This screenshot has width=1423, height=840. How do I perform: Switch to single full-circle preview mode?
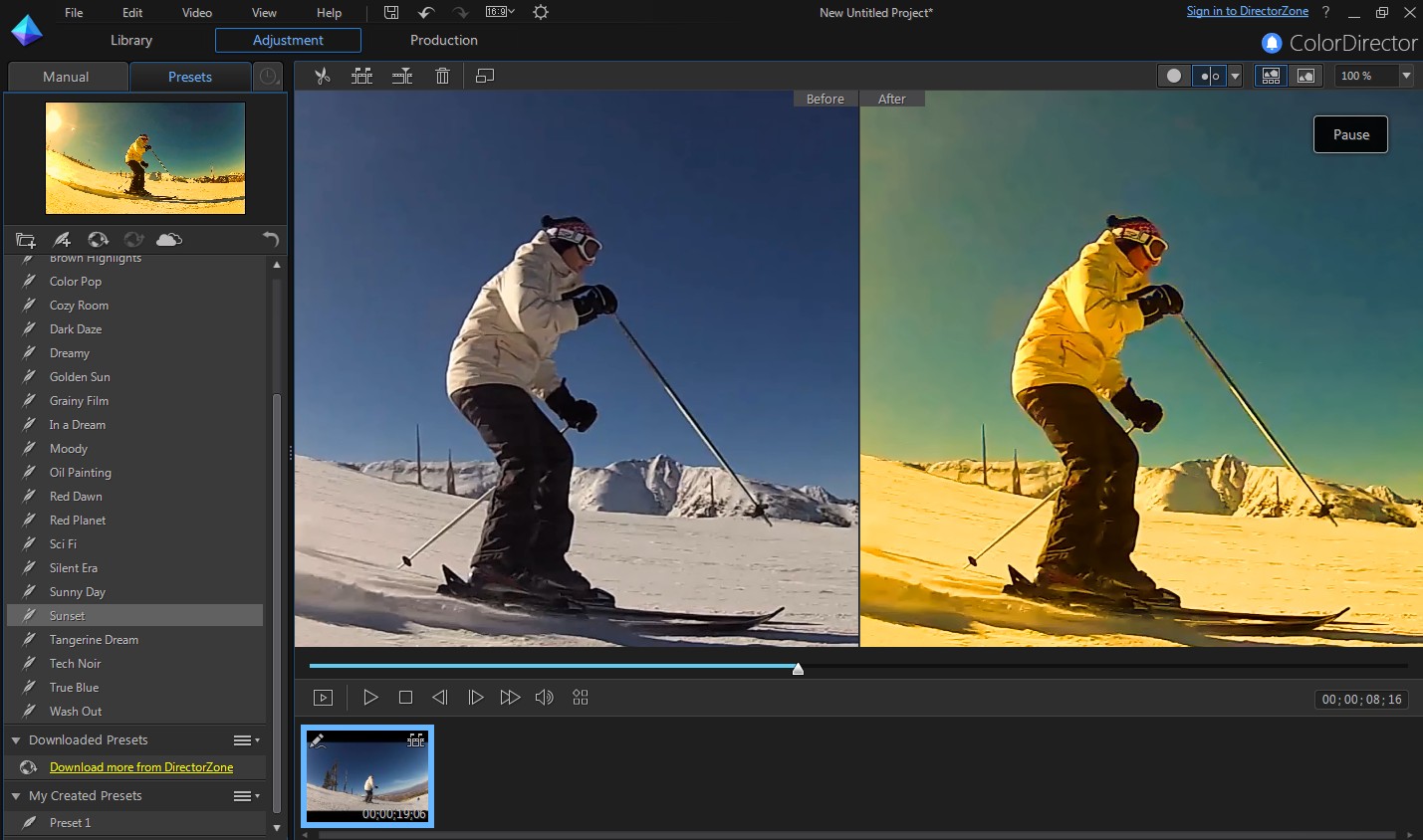[x=1174, y=77]
